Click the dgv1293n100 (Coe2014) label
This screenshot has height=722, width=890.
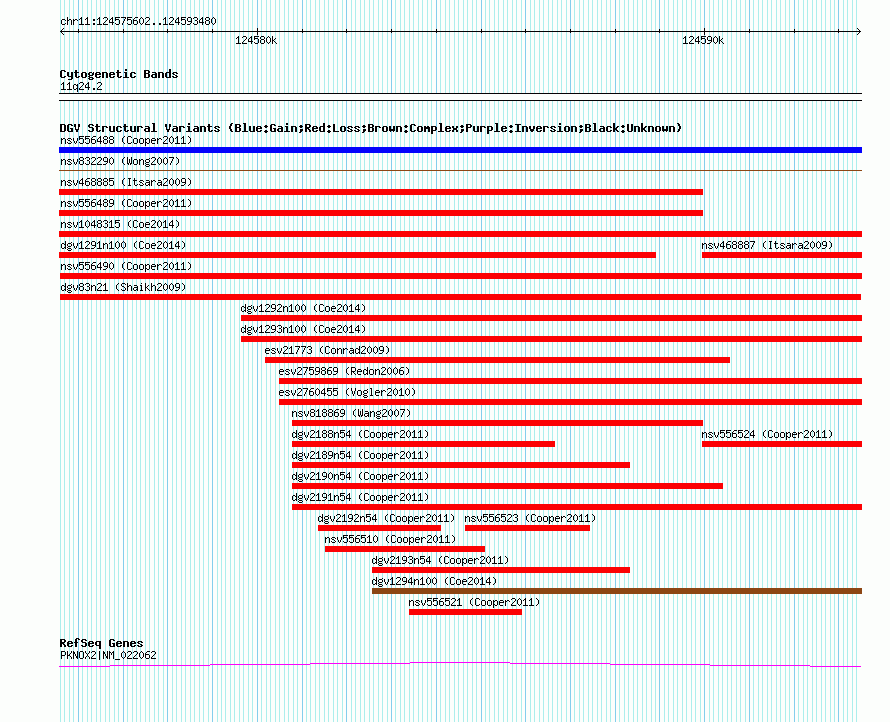[x=303, y=329]
